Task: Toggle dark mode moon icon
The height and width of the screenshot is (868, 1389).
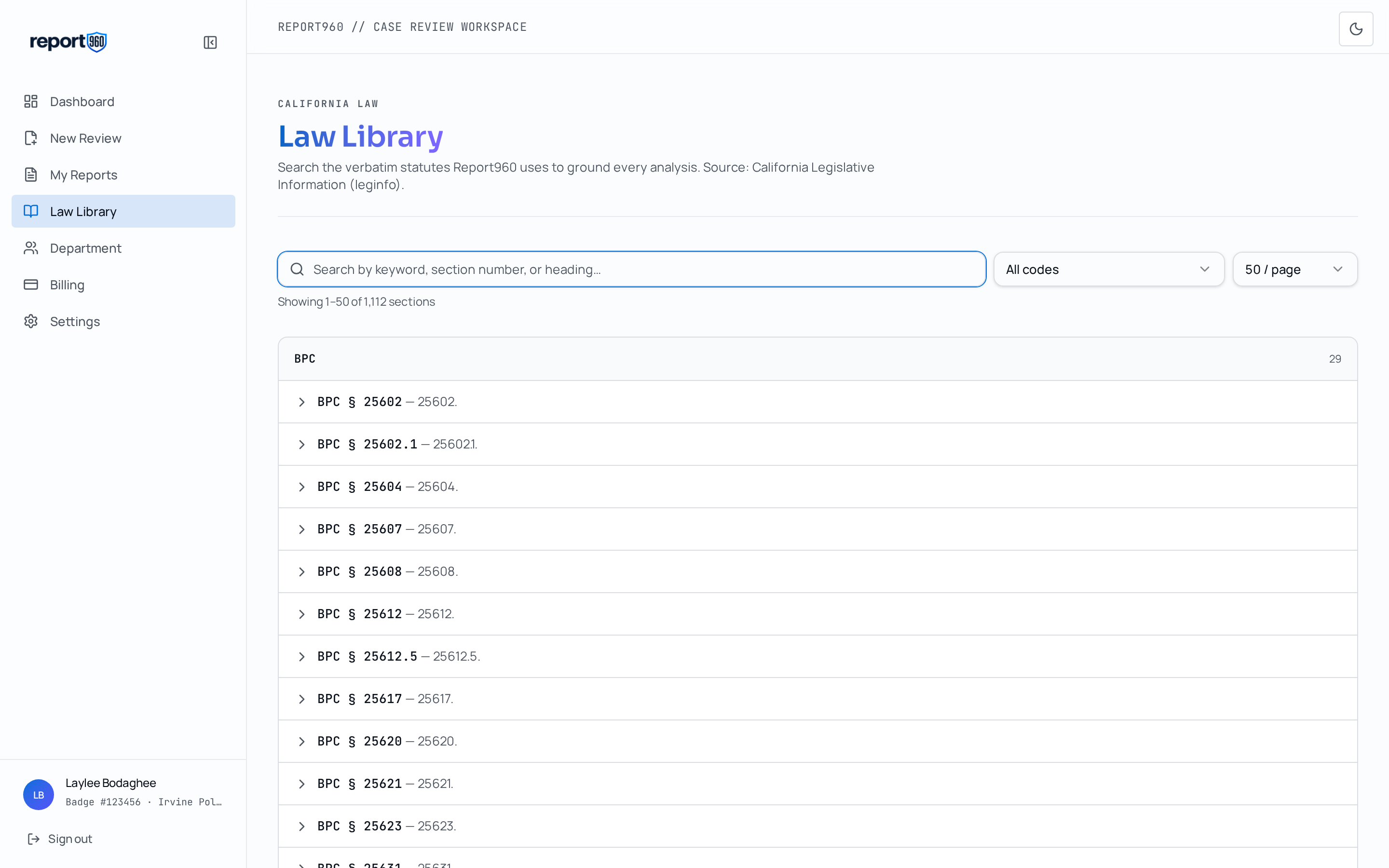Action: click(1356, 29)
